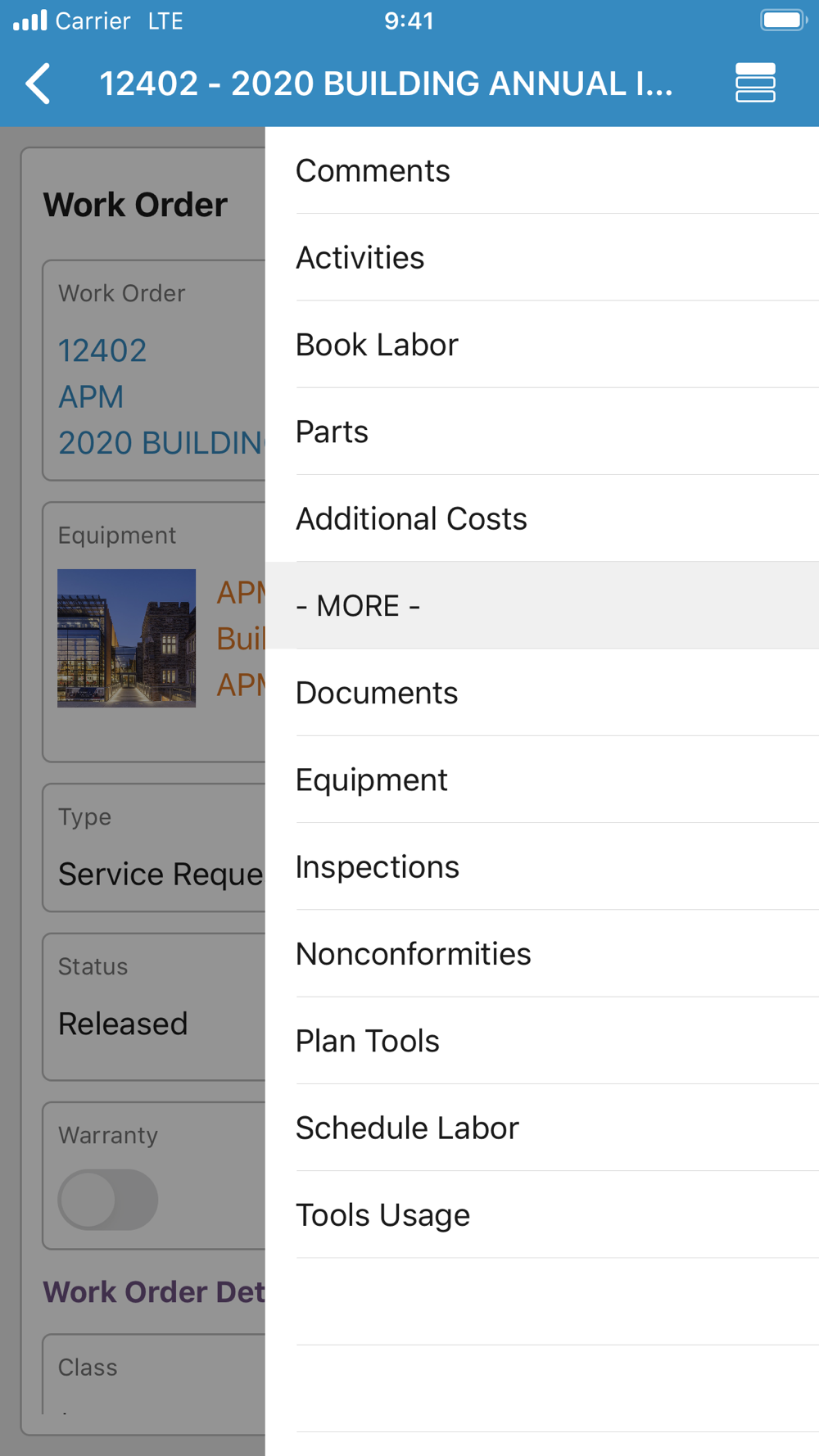Screen dimensions: 819x1456
Task: Tap the back arrow icon
Action: click(x=38, y=84)
